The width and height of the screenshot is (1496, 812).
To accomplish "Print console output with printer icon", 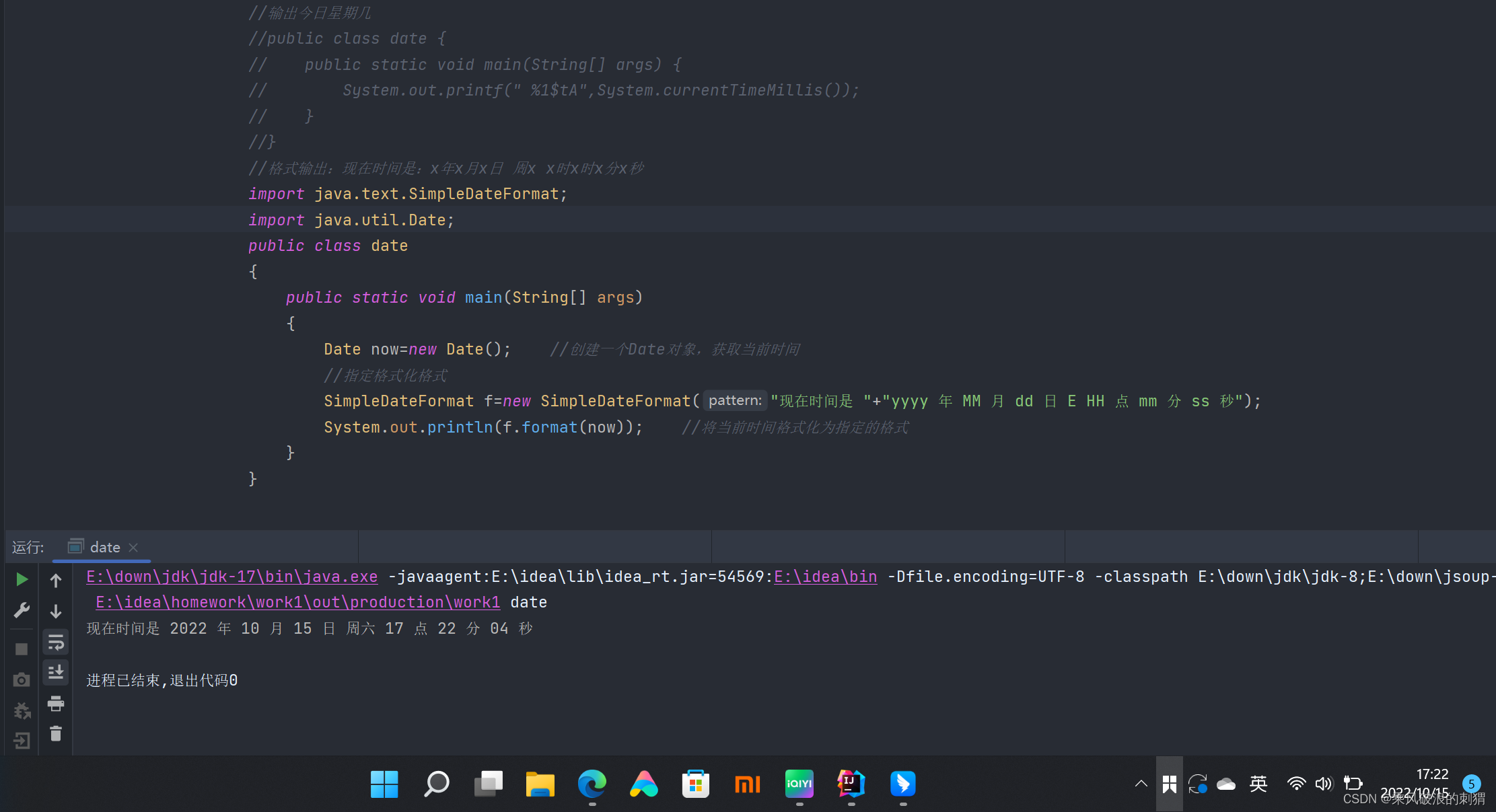I will (56, 704).
